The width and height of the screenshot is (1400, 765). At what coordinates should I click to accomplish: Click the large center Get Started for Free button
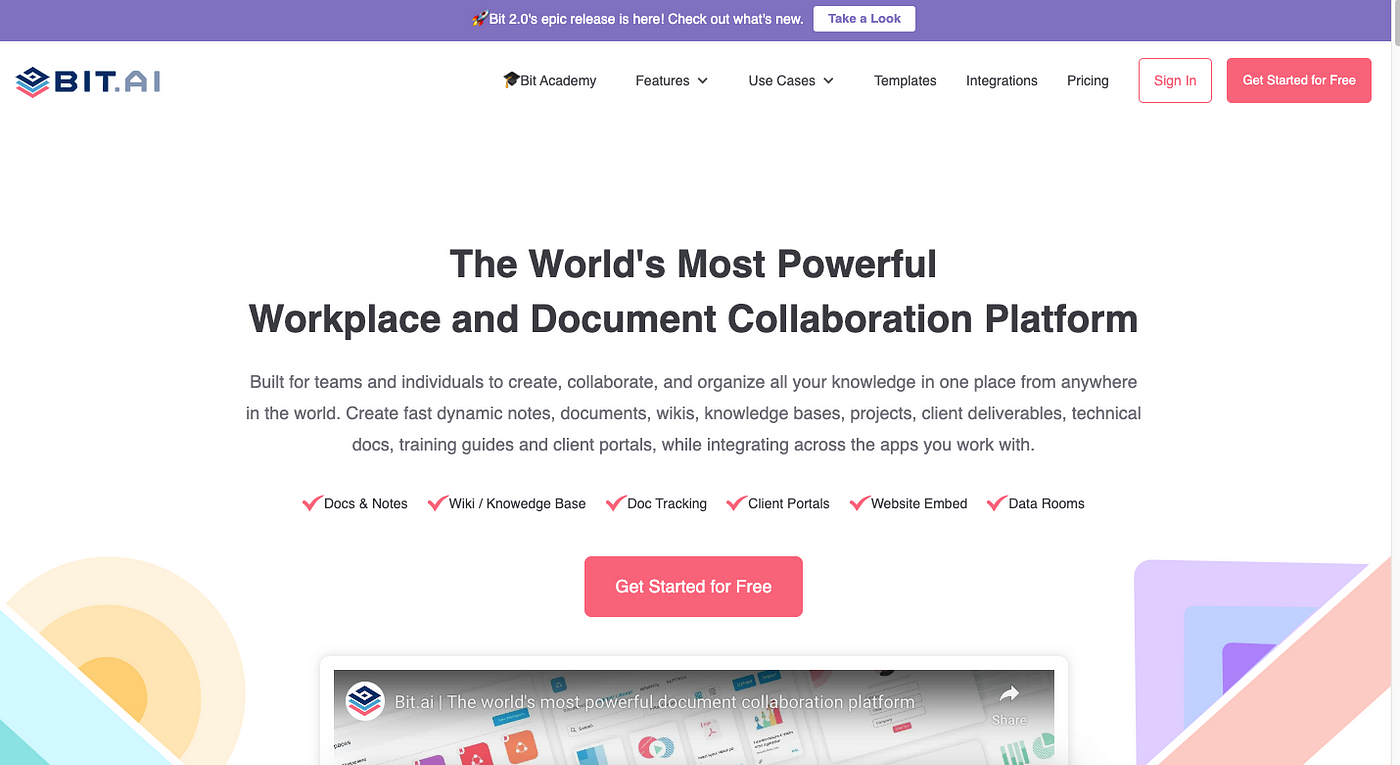coord(693,587)
